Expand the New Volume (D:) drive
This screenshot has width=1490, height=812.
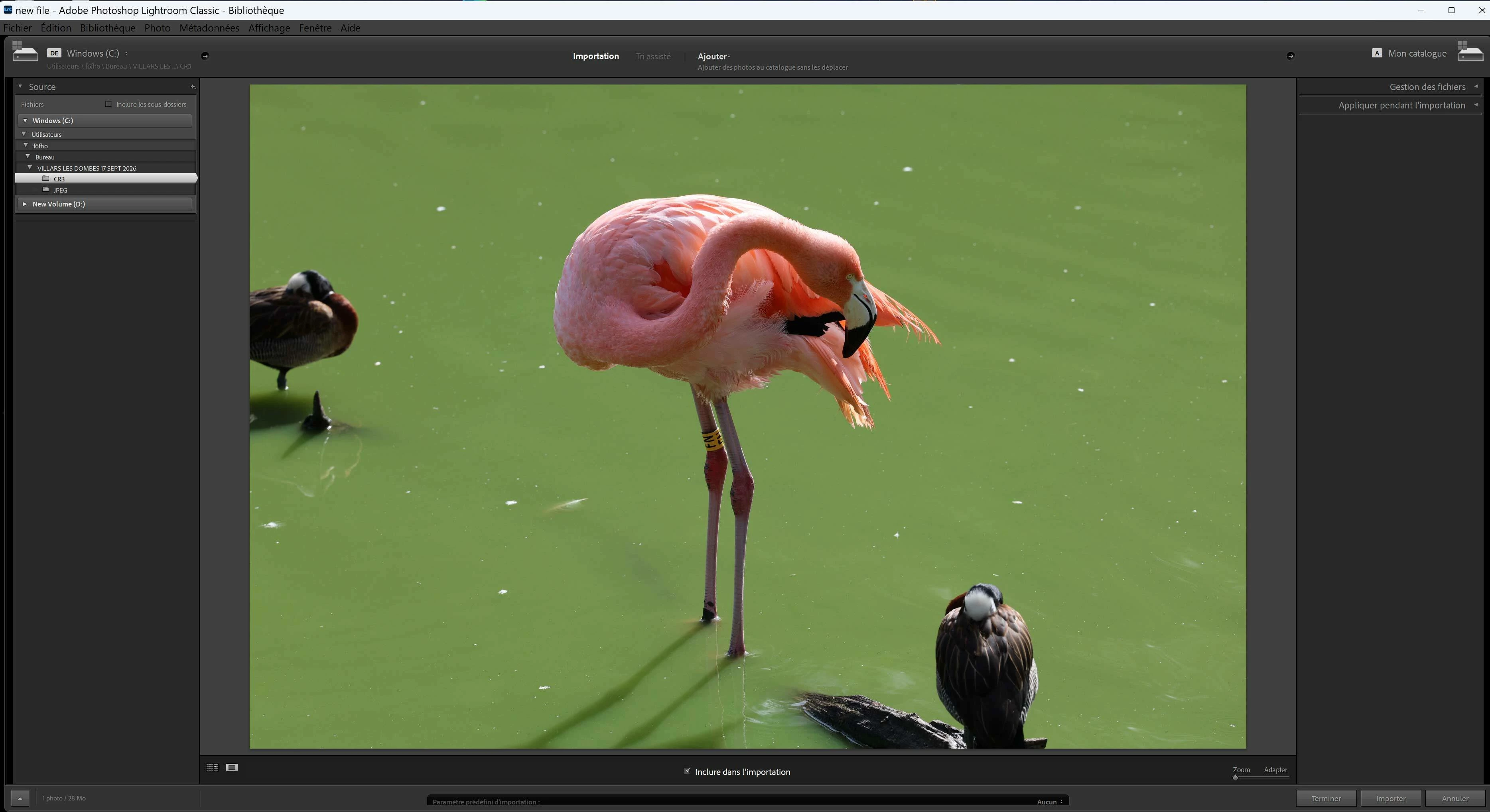[x=25, y=204]
